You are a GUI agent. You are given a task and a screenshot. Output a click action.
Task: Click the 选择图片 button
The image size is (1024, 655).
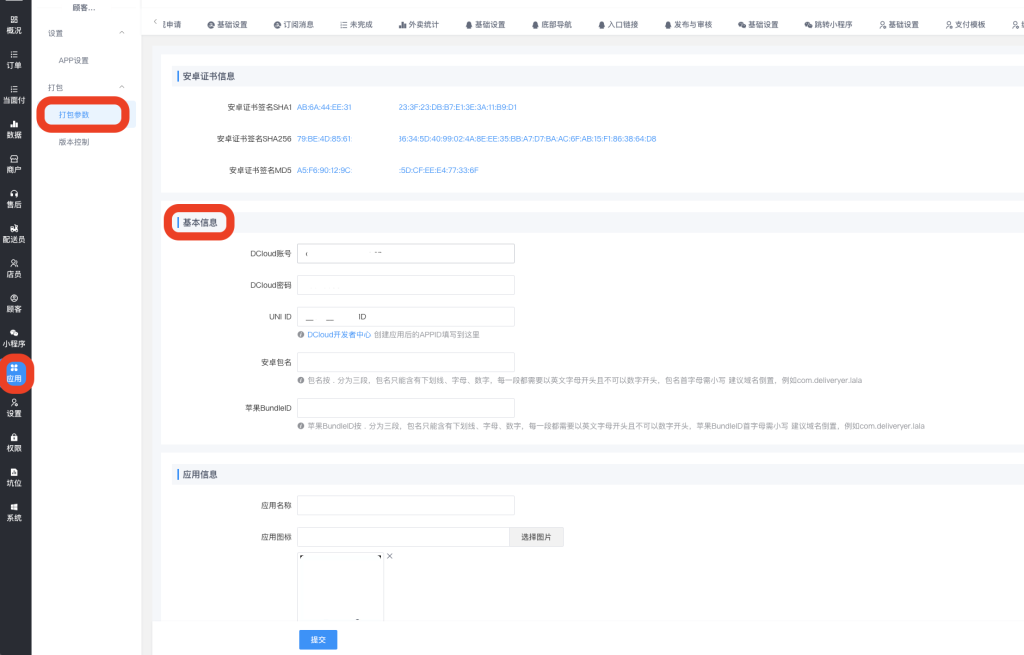coord(536,537)
